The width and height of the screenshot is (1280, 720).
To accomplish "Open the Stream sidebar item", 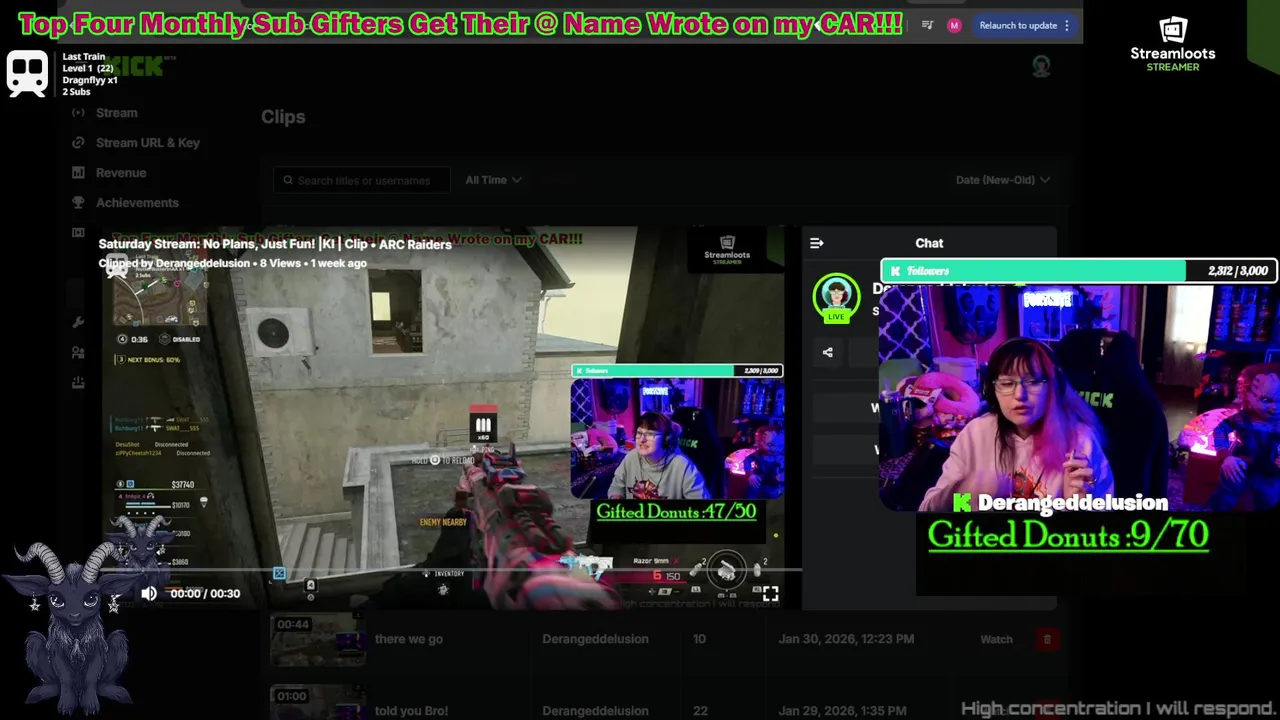I will 116,113.
